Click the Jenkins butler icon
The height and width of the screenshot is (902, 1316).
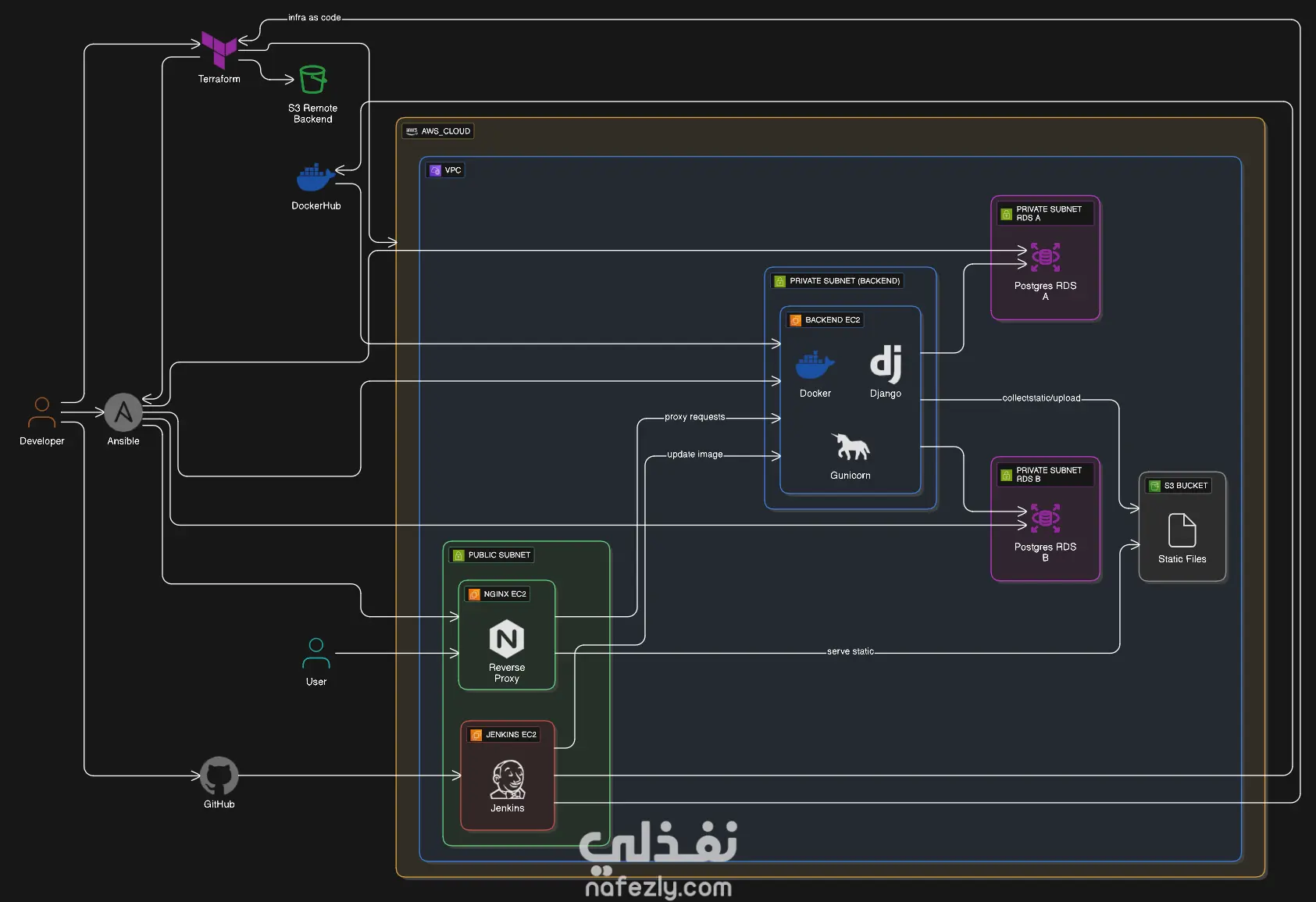pos(508,779)
